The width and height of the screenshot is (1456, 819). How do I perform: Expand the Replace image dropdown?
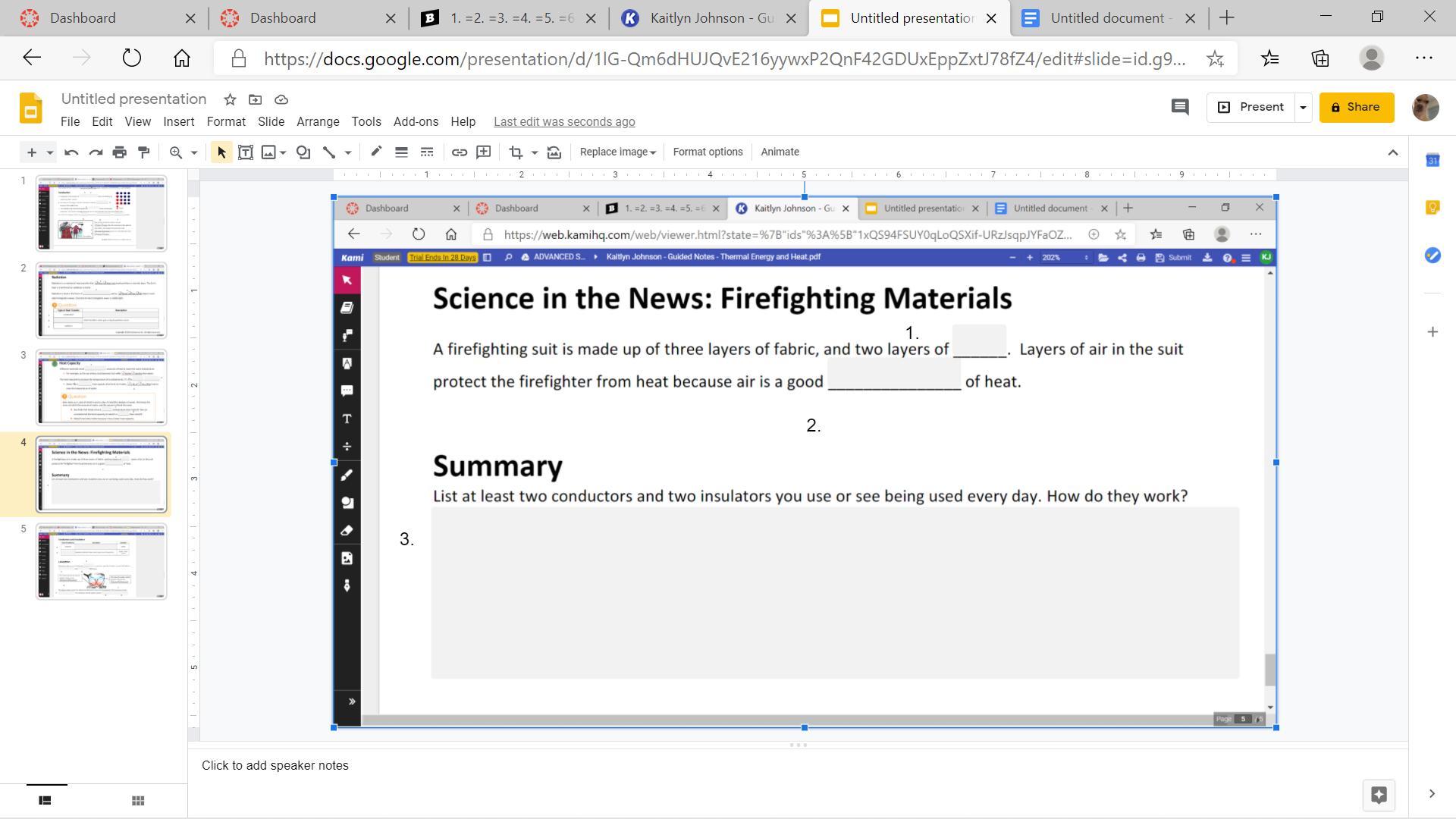pyautogui.click(x=617, y=152)
